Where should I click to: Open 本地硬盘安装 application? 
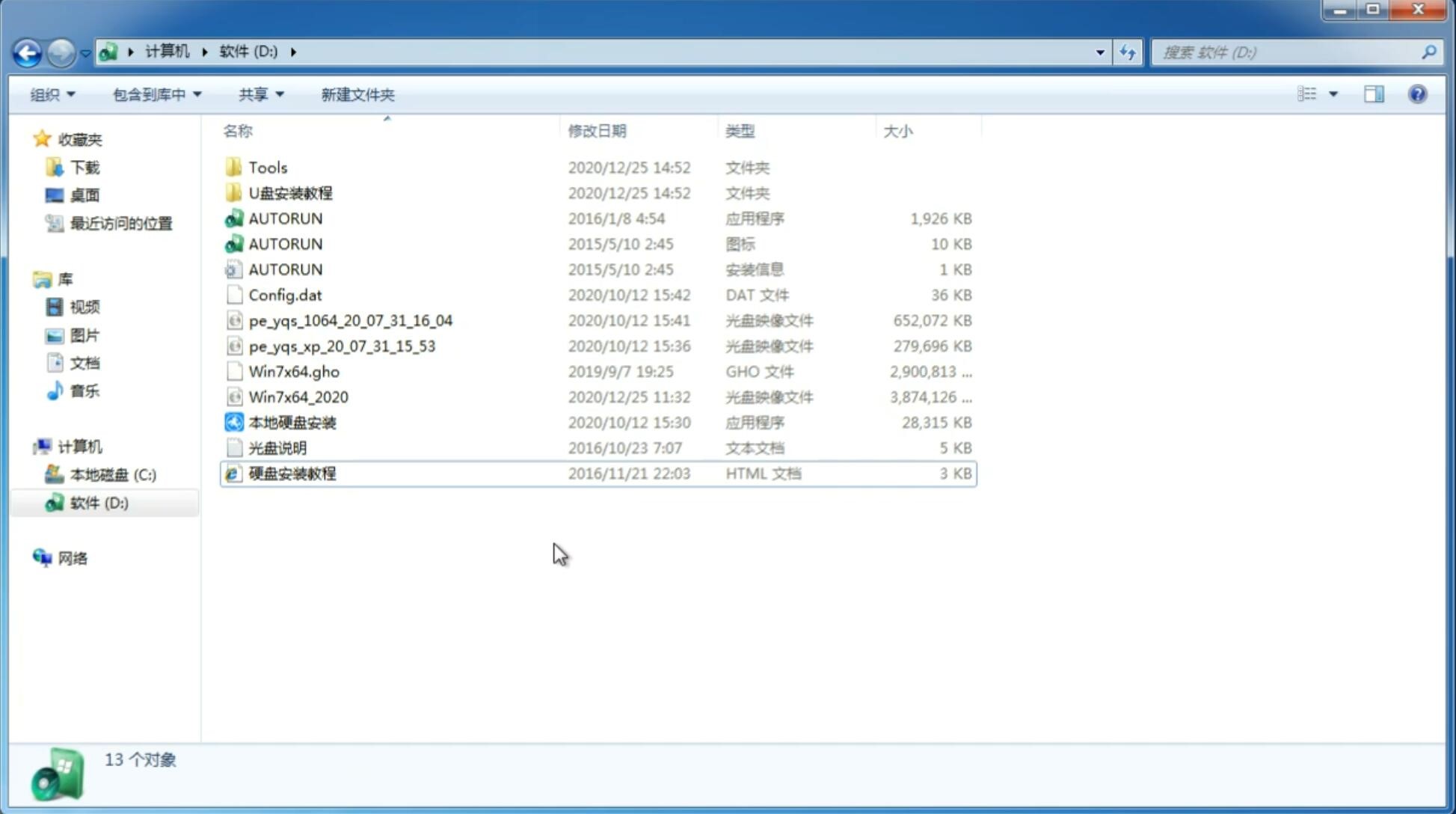point(291,422)
